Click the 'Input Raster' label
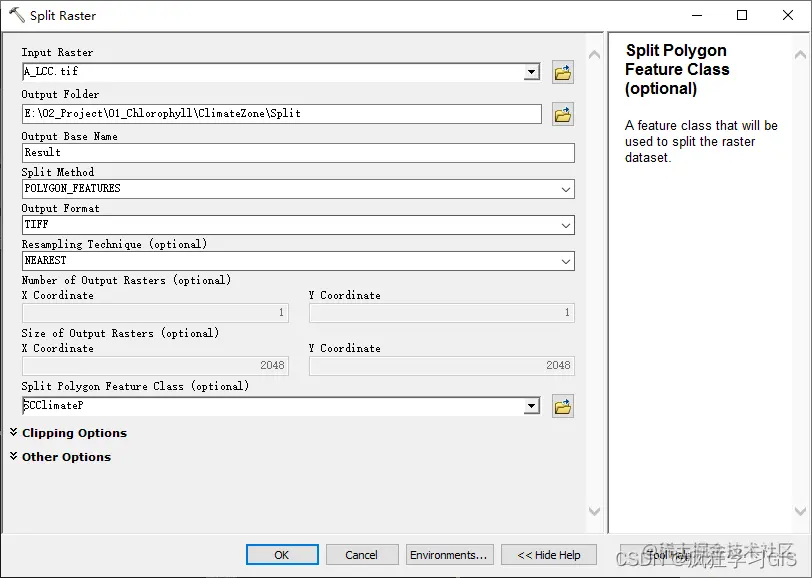The width and height of the screenshot is (812, 578). (57, 52)
